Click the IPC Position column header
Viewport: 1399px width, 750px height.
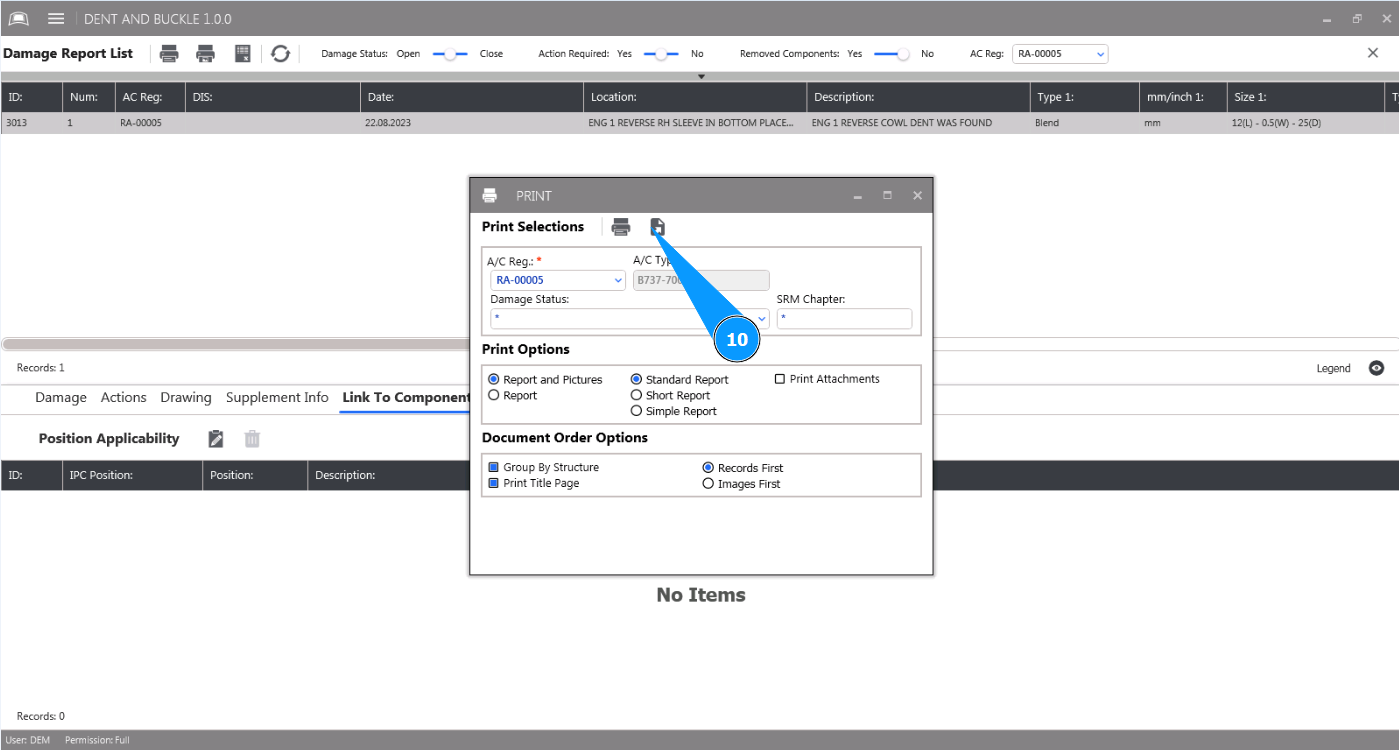132,475
